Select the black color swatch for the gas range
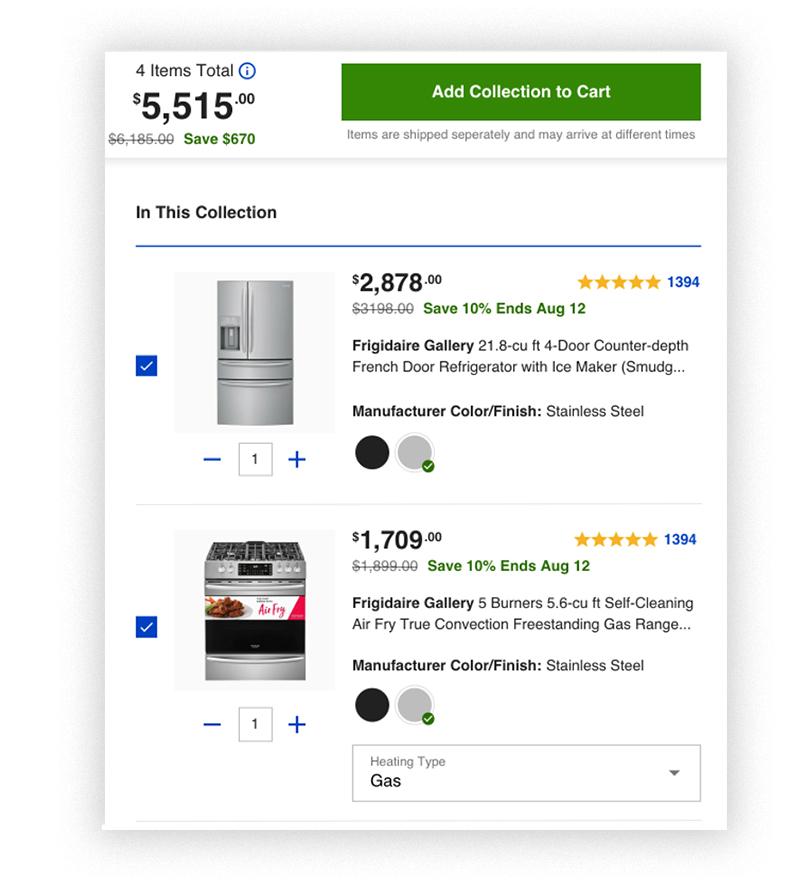Viewport: 808px width, 880px height. pyautogui.click(x=371, y=705)
